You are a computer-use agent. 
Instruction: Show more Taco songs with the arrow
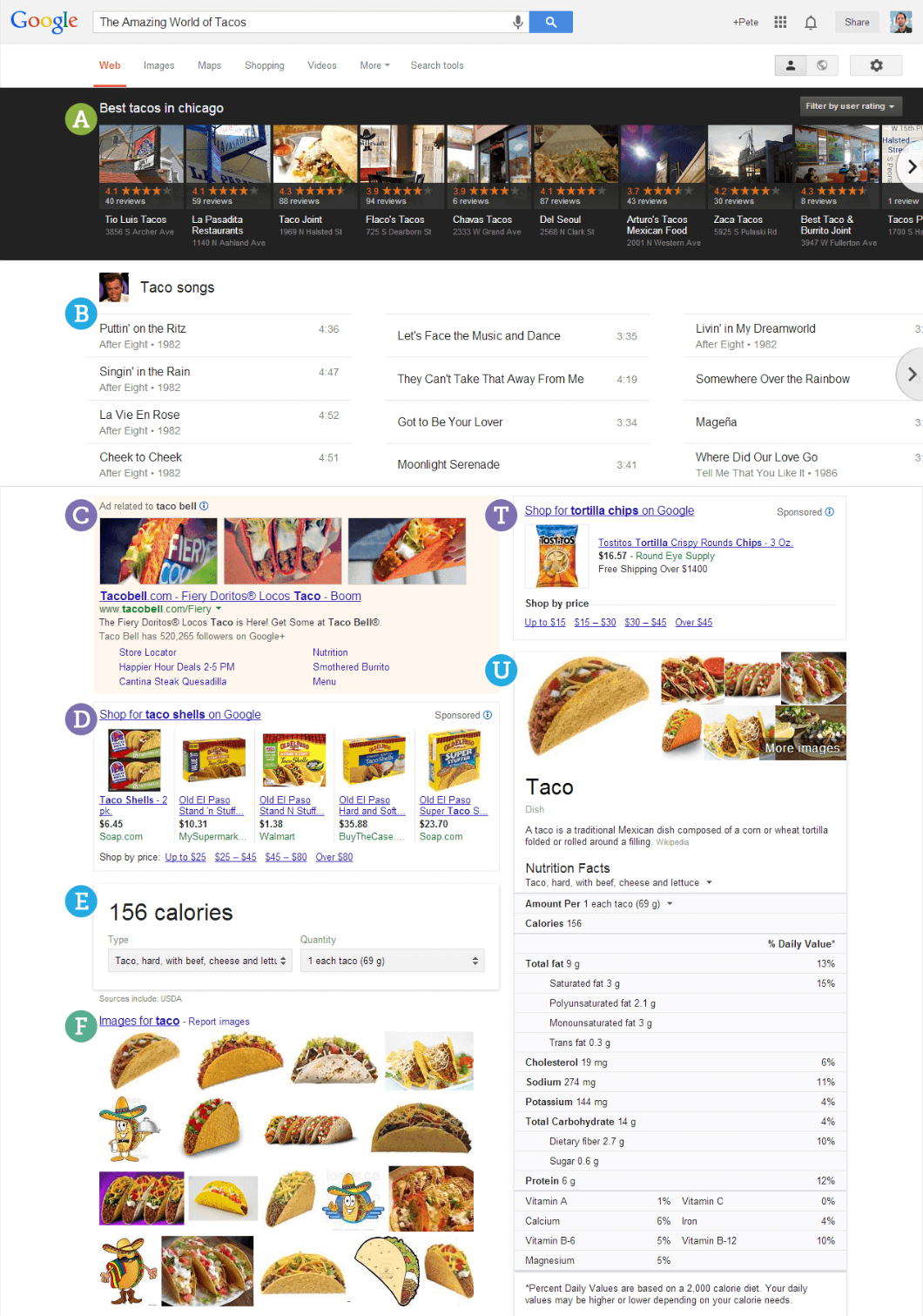pyautogui.click(x=911, y=374)
